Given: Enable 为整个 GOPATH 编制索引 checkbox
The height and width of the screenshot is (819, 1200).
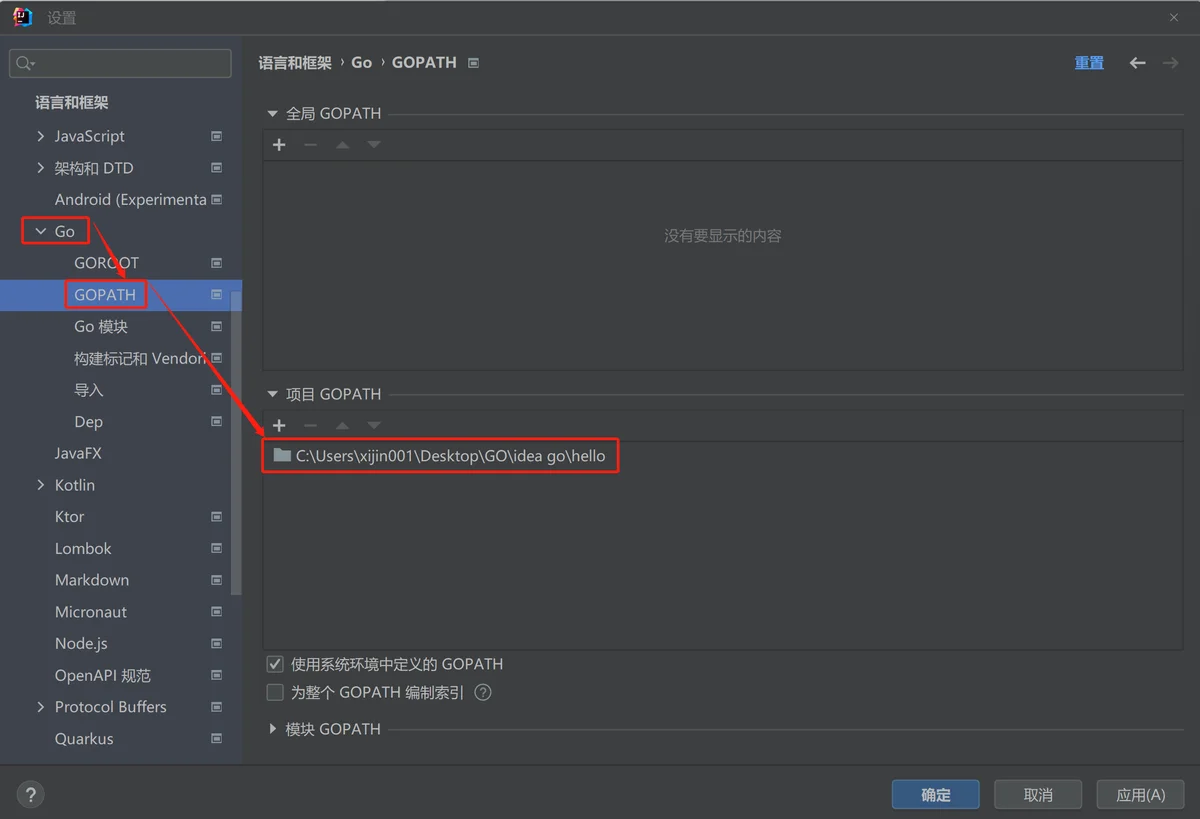Looking at the screenshot, I should (275, 692).
